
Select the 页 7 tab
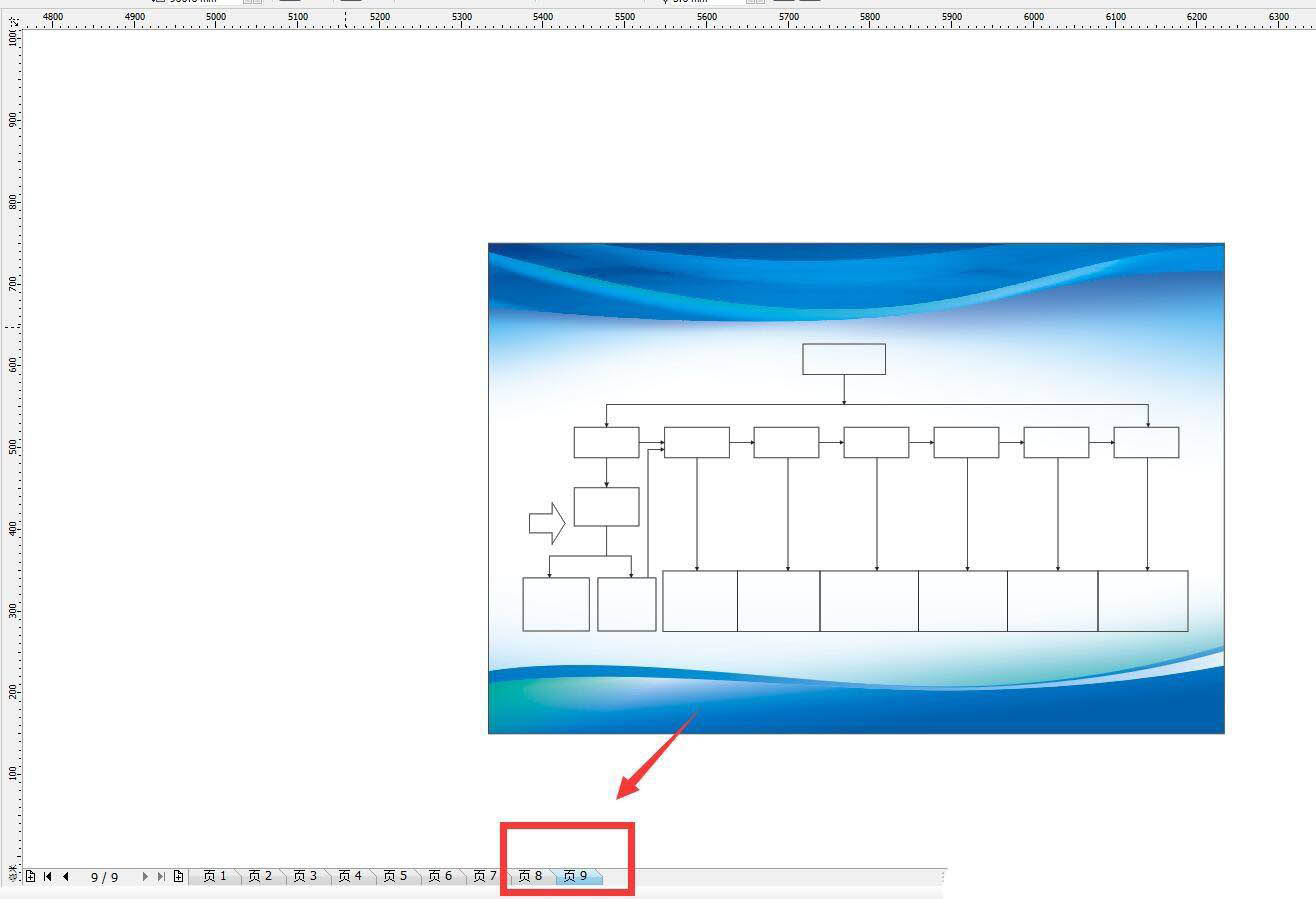pos(485,876)
